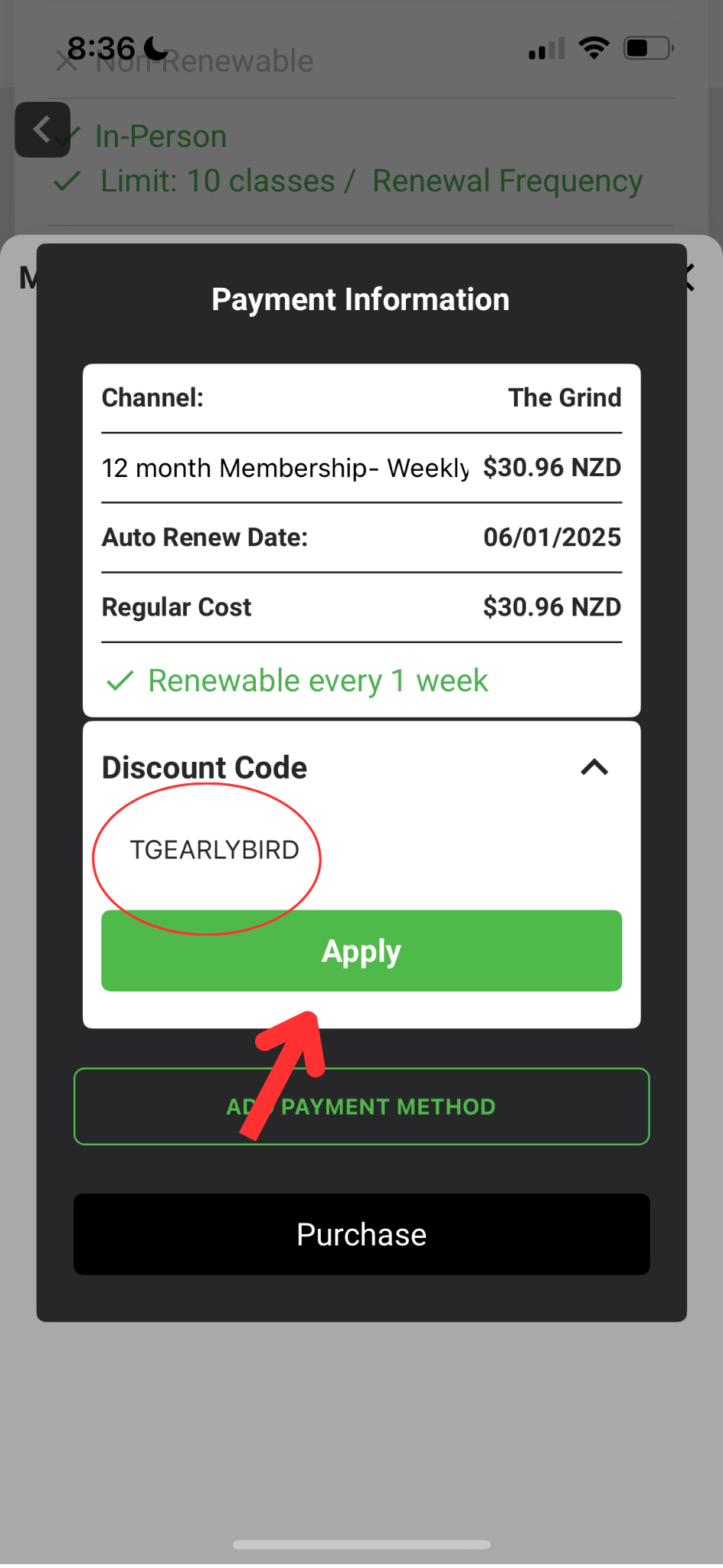
Task: Tap the Wi-Fi status icon
Action: coord(594,48)
